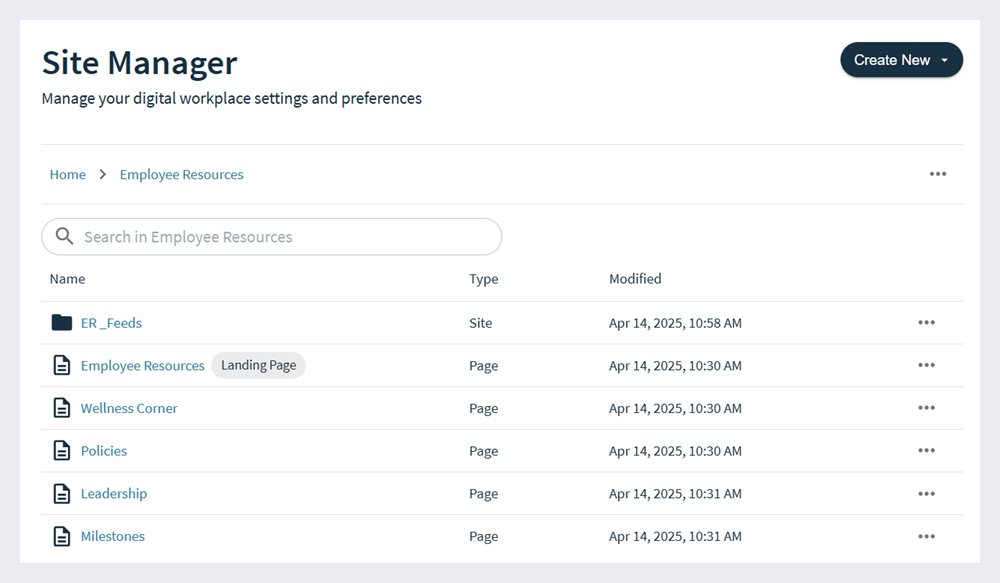Open the Policies page link

click(x=104, y=451)
